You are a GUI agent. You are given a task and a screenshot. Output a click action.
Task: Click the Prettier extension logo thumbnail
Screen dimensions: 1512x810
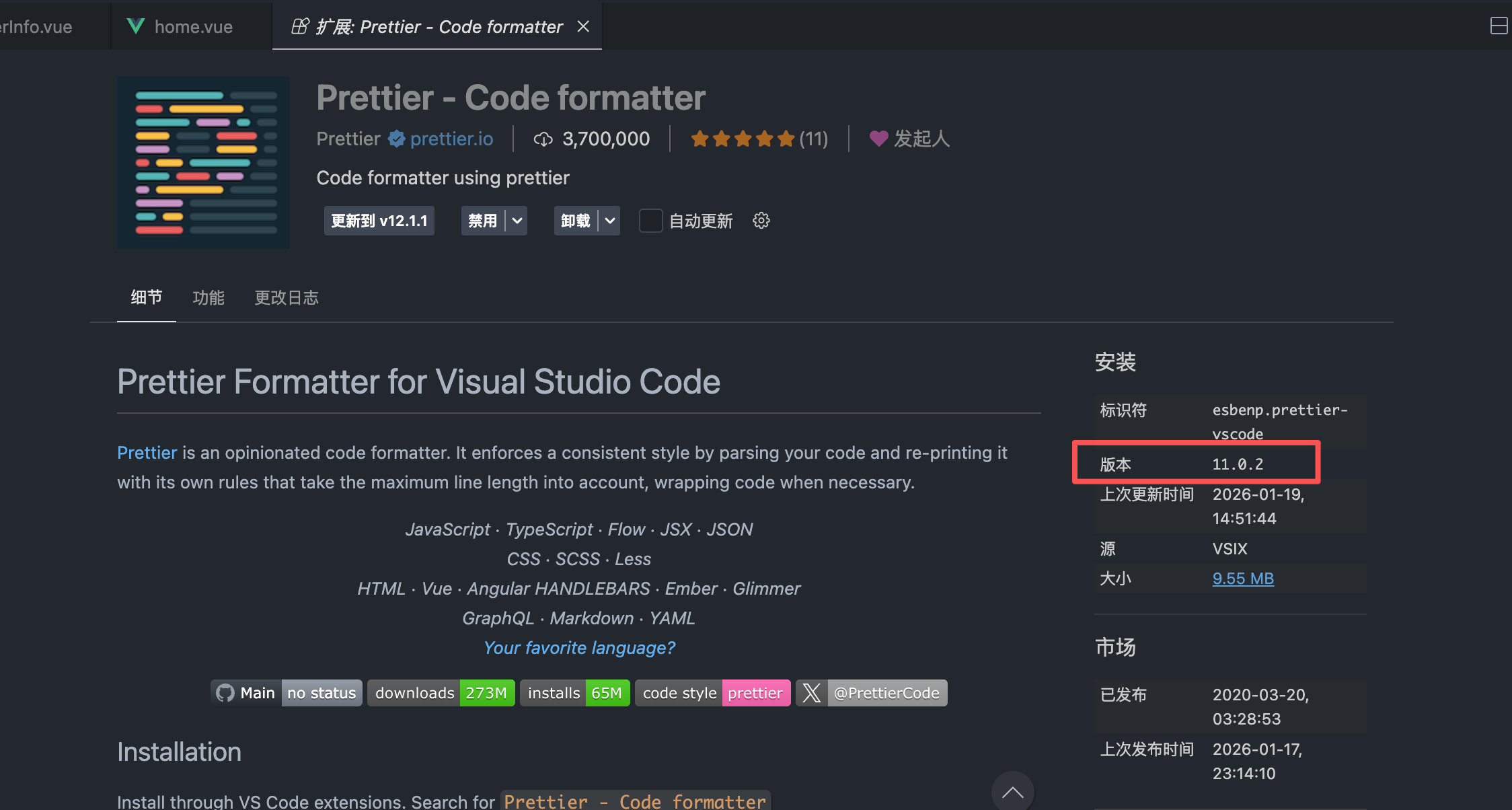pos(203,162)
